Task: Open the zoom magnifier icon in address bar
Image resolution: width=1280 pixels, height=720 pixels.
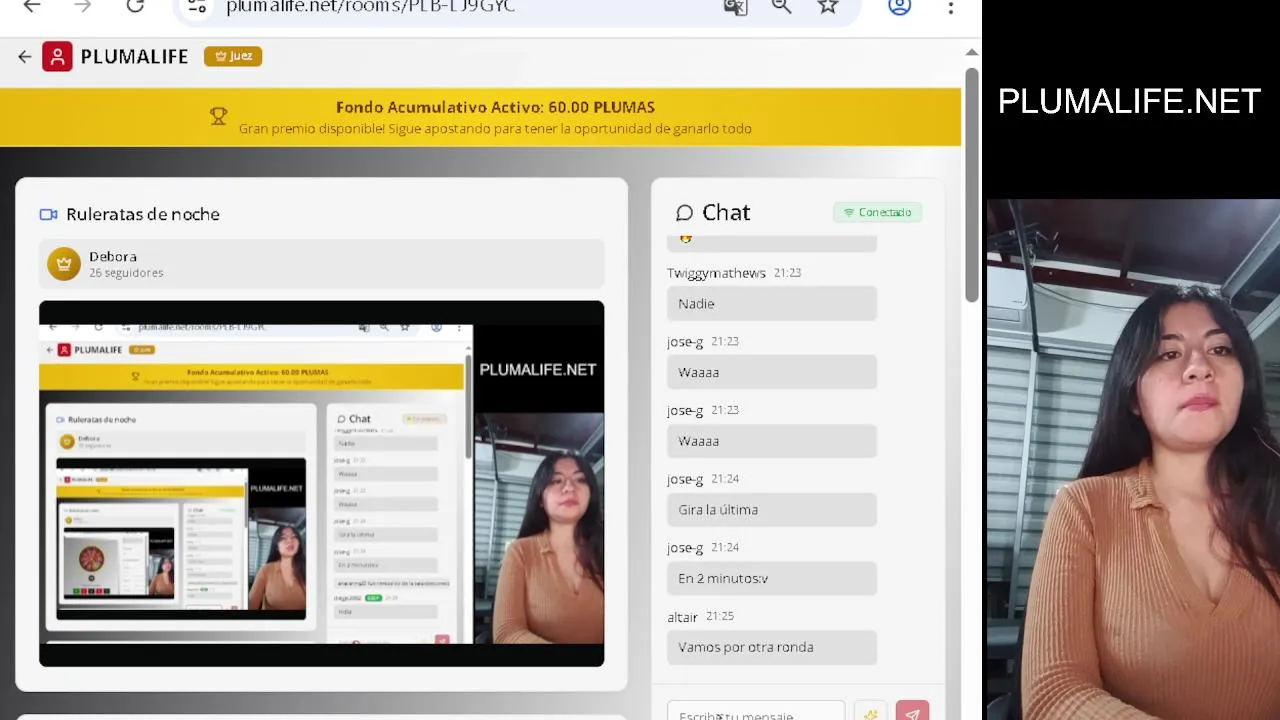Action: click(x=781, y=7)
